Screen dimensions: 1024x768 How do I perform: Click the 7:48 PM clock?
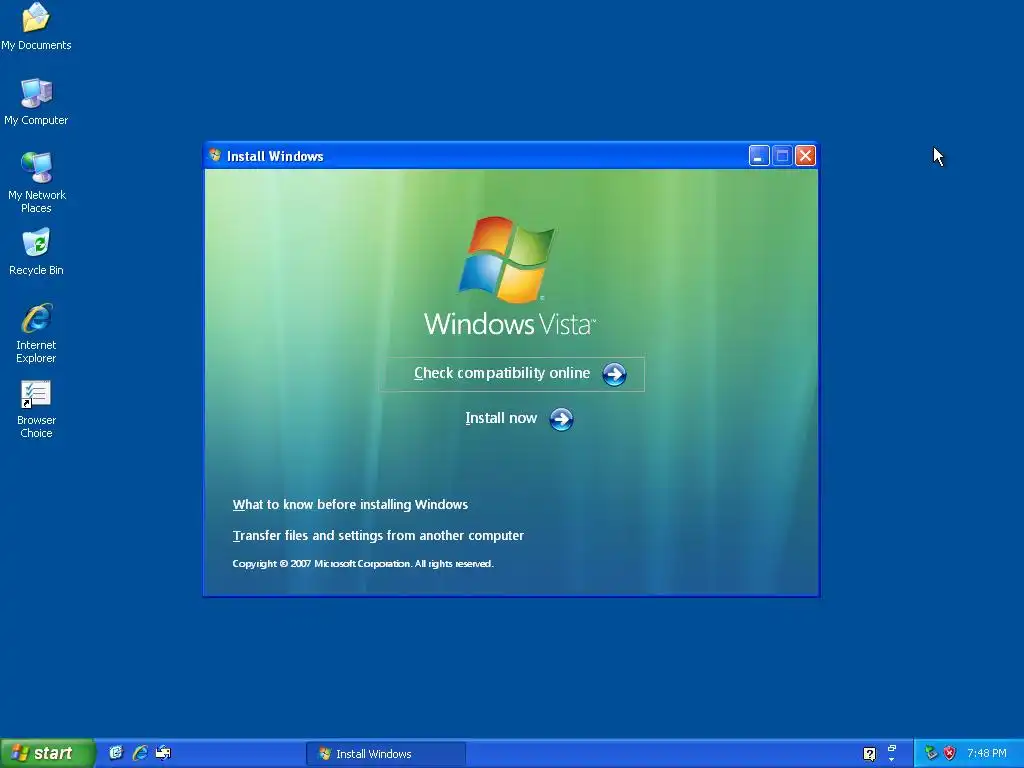click(x=987, y=753)
